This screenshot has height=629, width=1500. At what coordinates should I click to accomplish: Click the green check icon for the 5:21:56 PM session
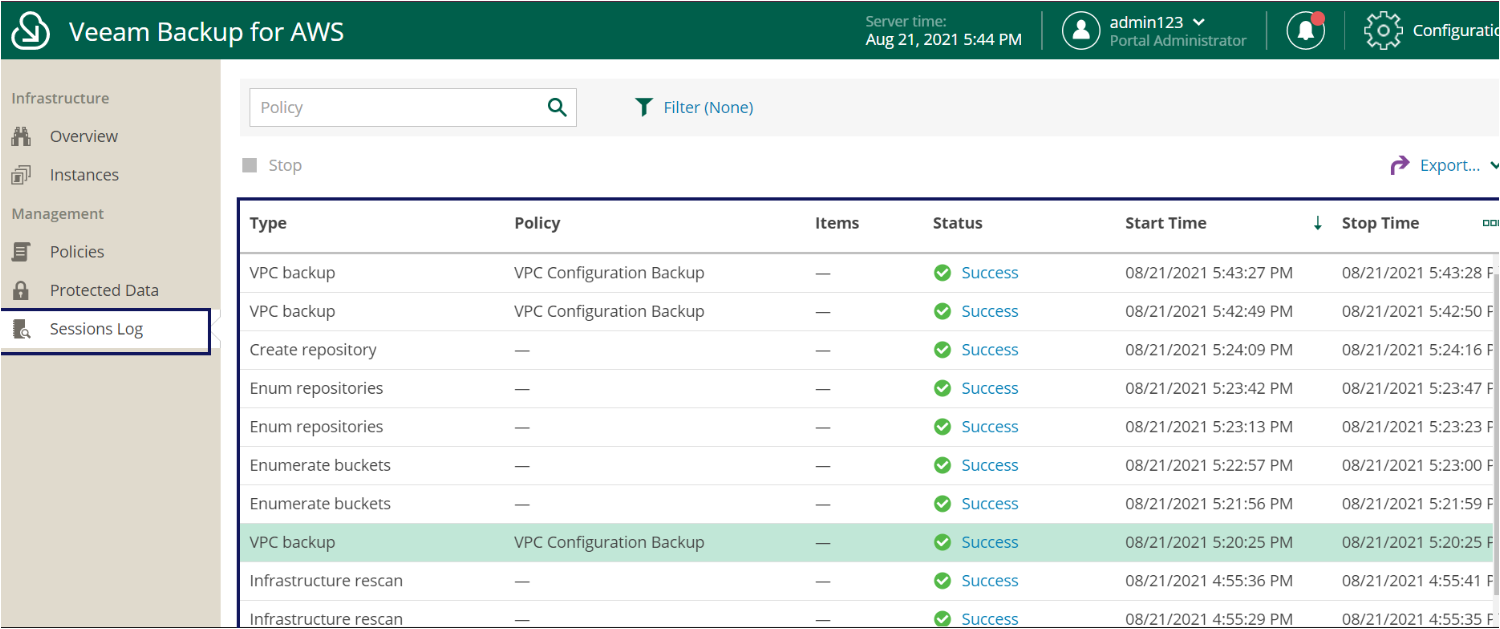(x=942, y=504)
